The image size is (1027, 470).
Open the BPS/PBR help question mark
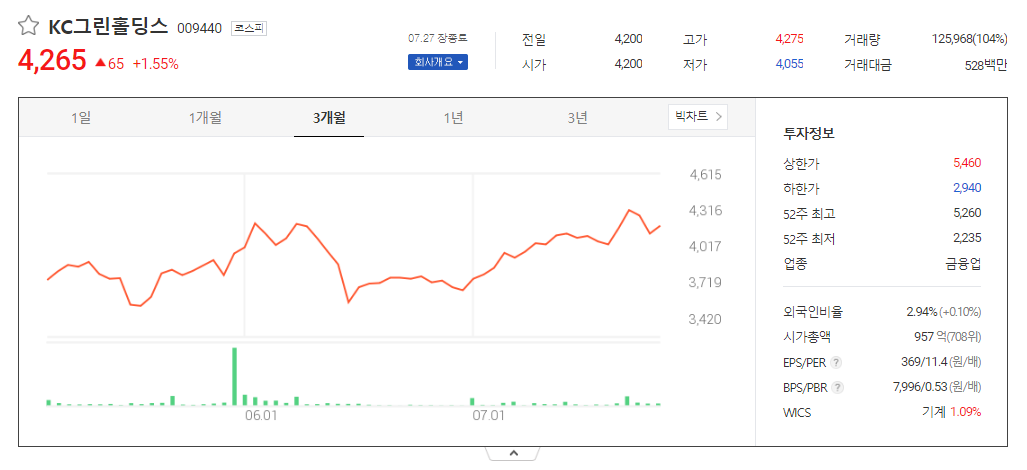coord(838,388)
